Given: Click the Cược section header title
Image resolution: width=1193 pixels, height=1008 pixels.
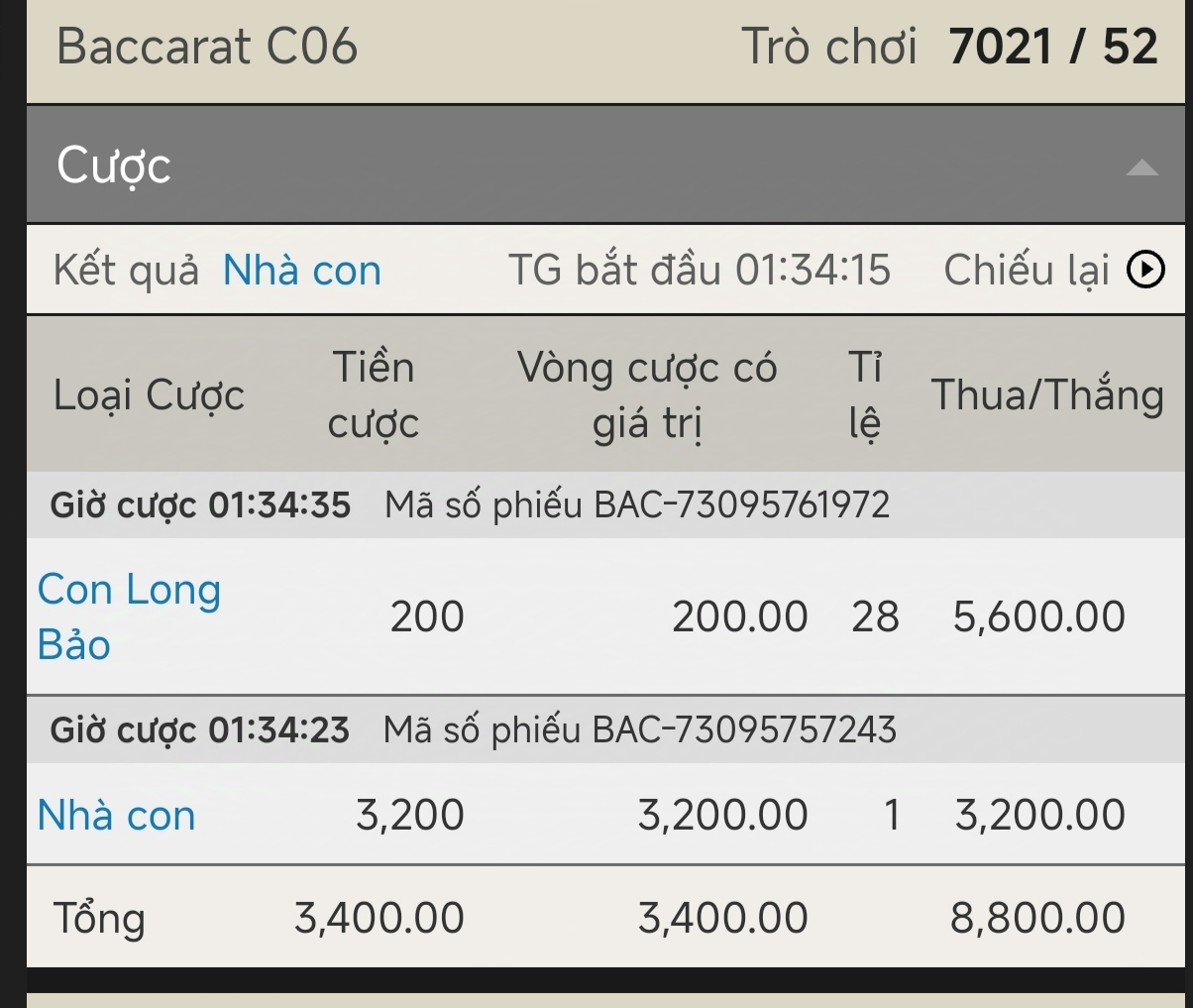Looking at the screenshot, I should [x=114, y=166].
